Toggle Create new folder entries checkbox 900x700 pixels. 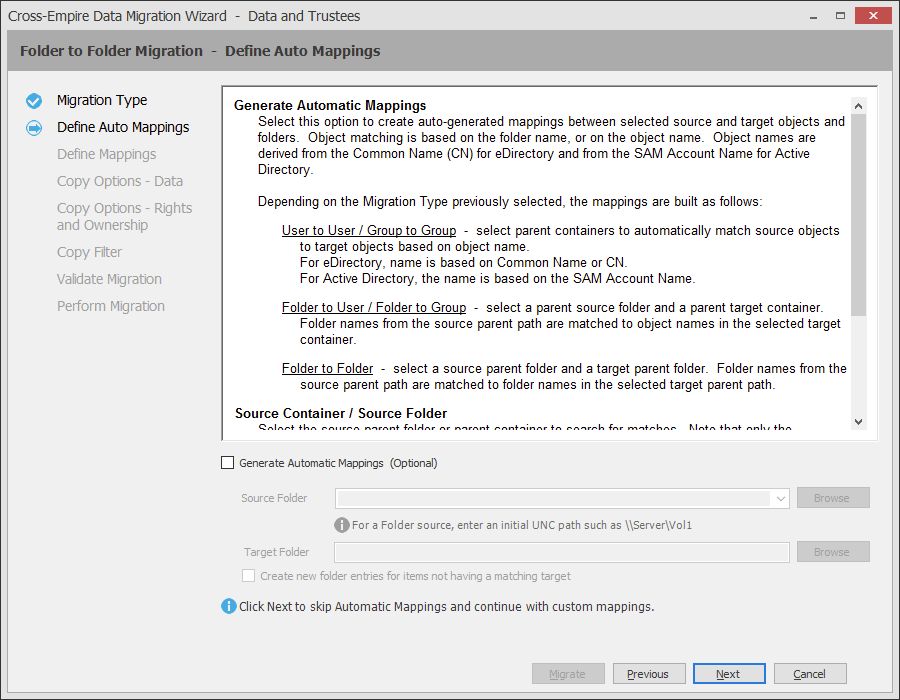[249, 576]
